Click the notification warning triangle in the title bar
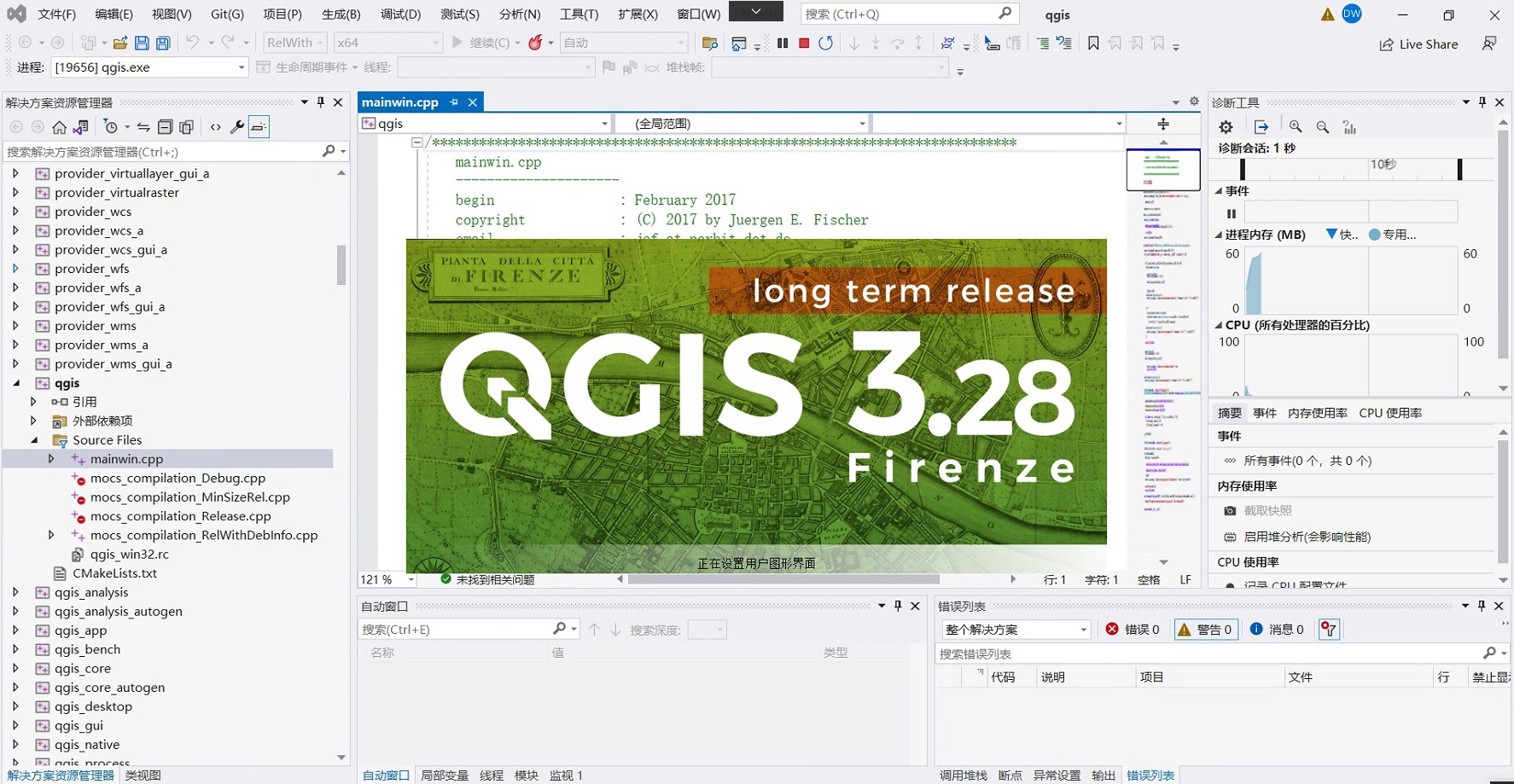 click(1327, 15)
